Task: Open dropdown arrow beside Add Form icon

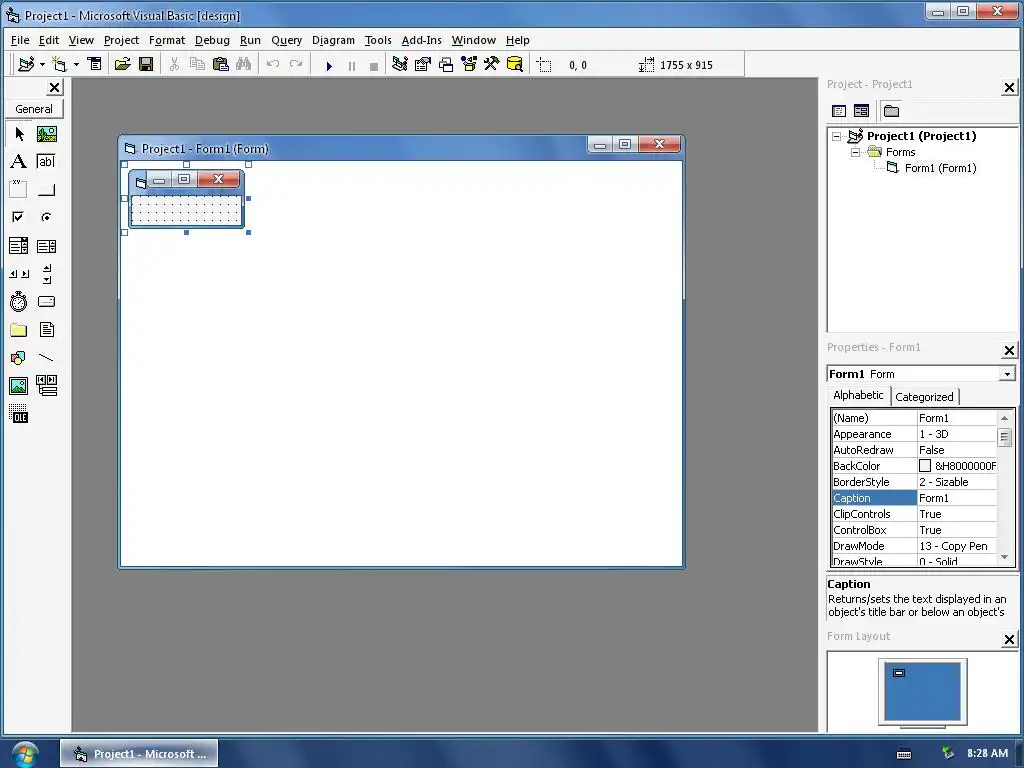Action: tap(76, 64)
